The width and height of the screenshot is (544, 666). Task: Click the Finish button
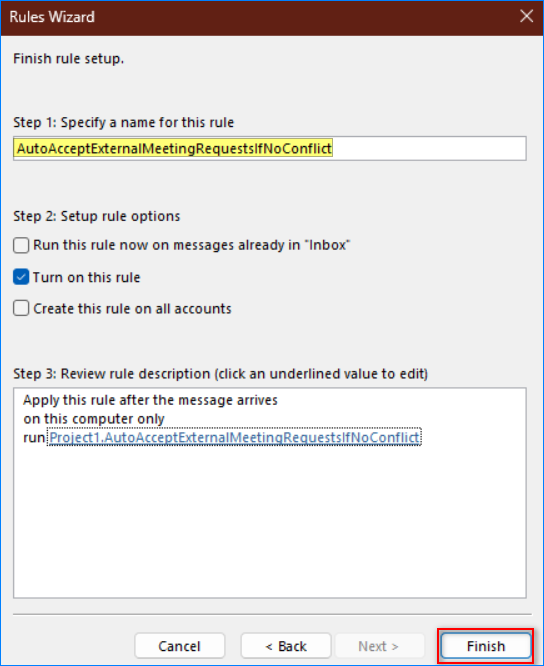(x=486, y=646)
